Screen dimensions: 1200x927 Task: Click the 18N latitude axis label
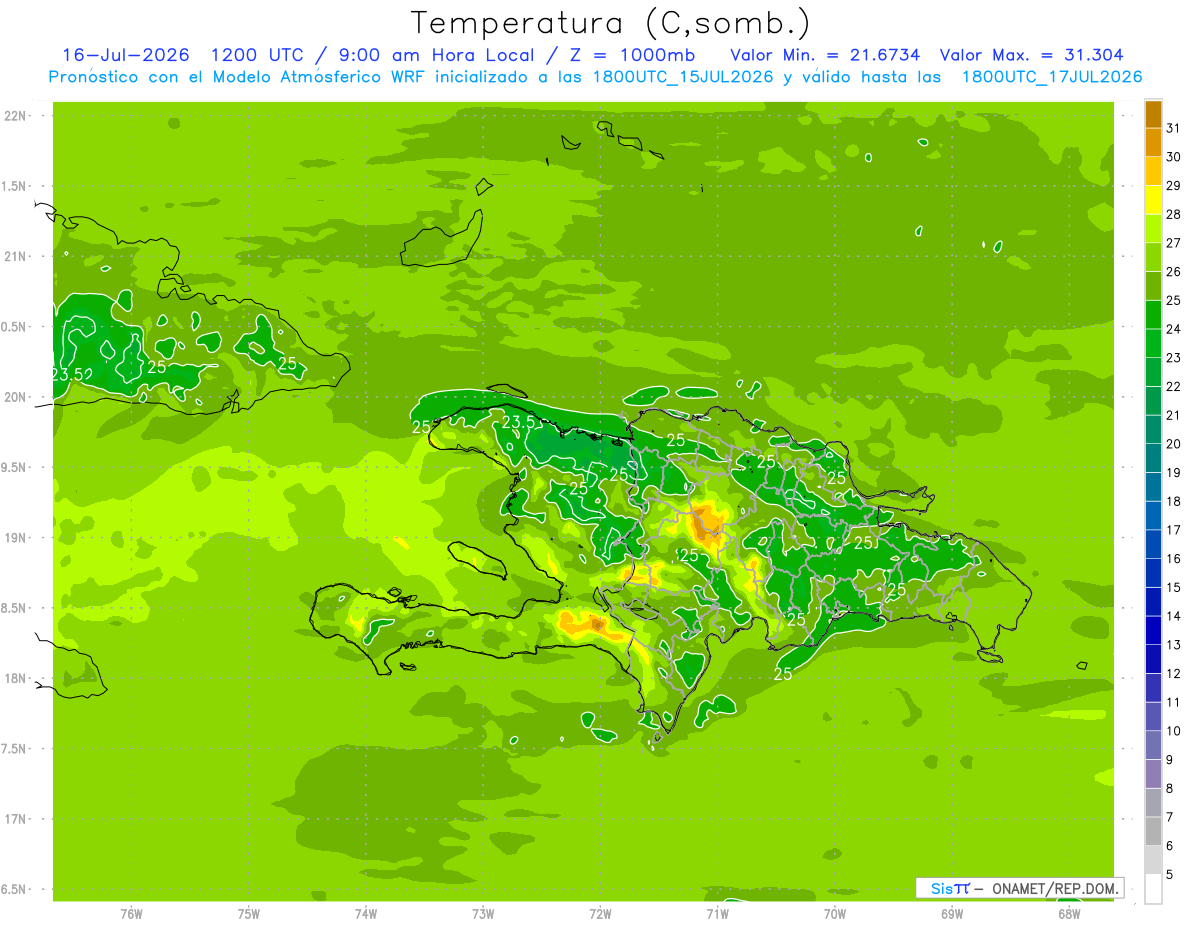point(15,679)
